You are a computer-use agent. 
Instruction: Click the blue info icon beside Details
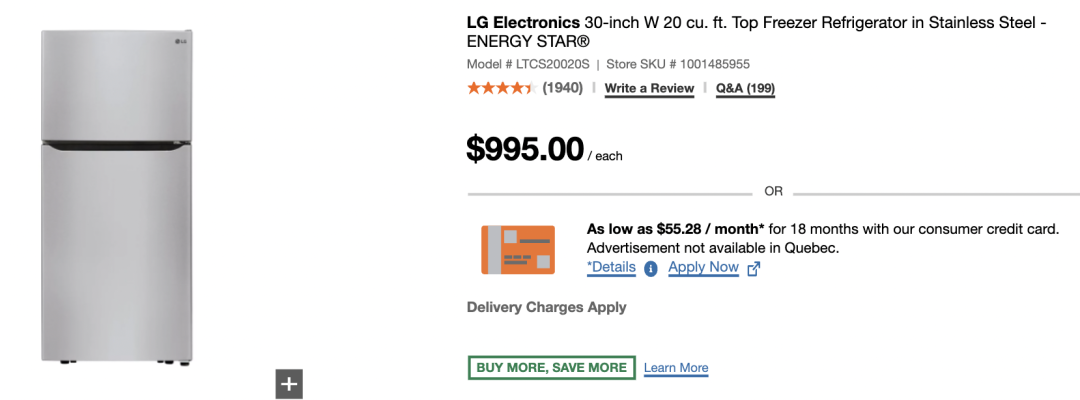click(x=651, y=268)
